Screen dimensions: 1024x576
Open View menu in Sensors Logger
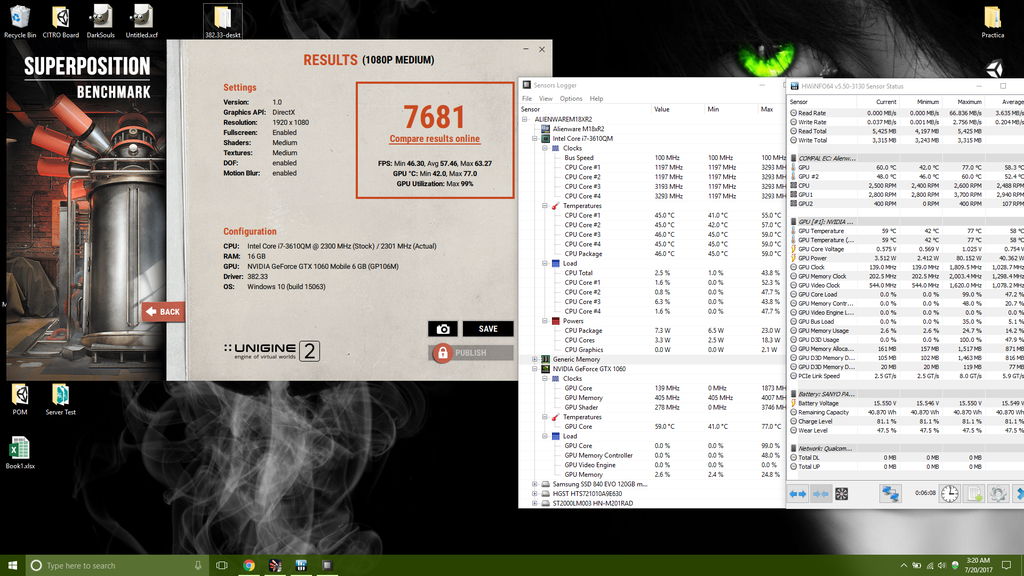(545, 99)
